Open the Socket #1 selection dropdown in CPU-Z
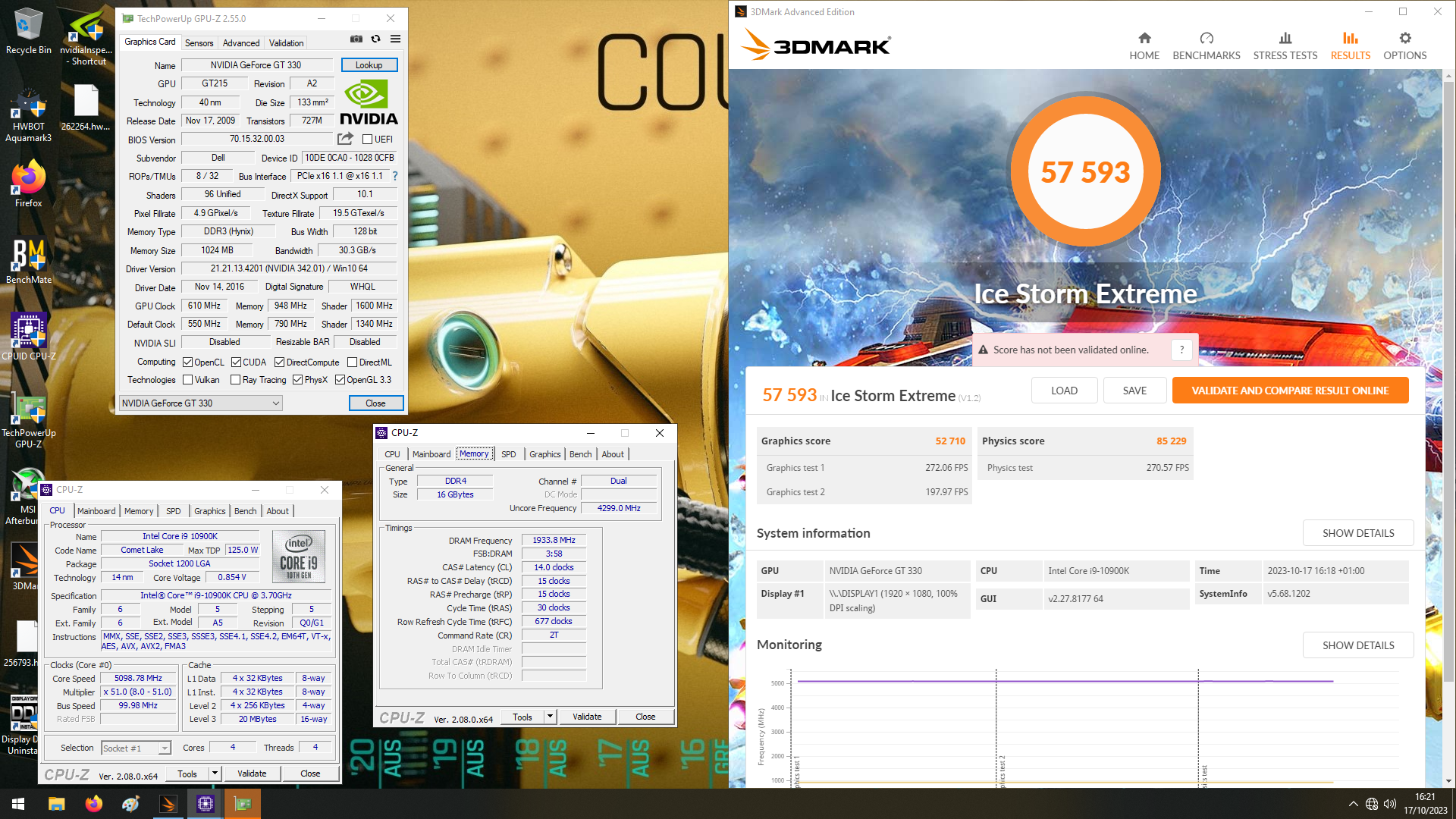Viewport: 1456px width, 819px height. 136,748
